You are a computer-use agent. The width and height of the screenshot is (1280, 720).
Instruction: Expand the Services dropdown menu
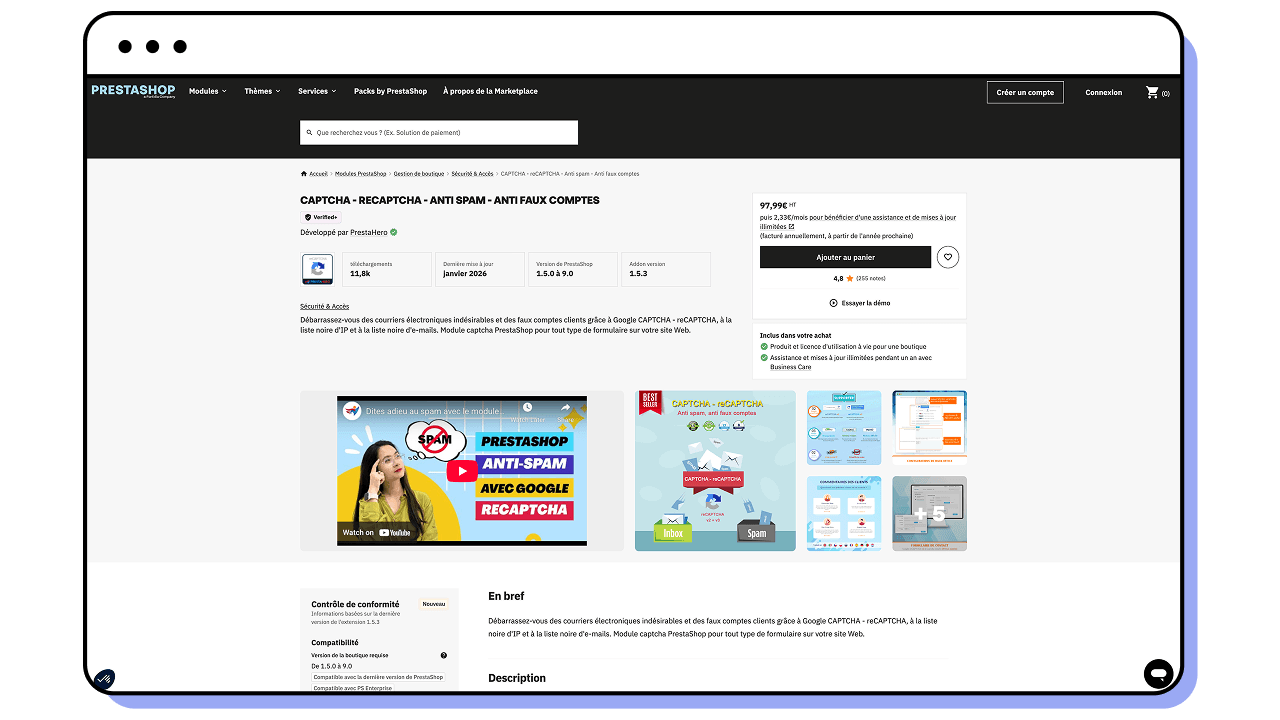317,91
